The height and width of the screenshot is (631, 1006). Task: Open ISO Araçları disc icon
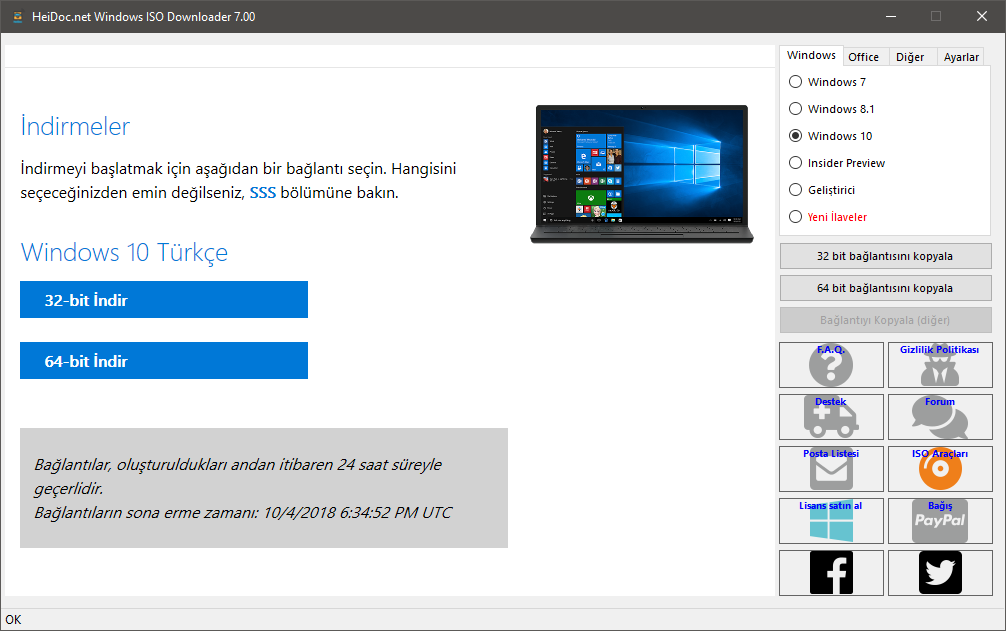[940, 469]
